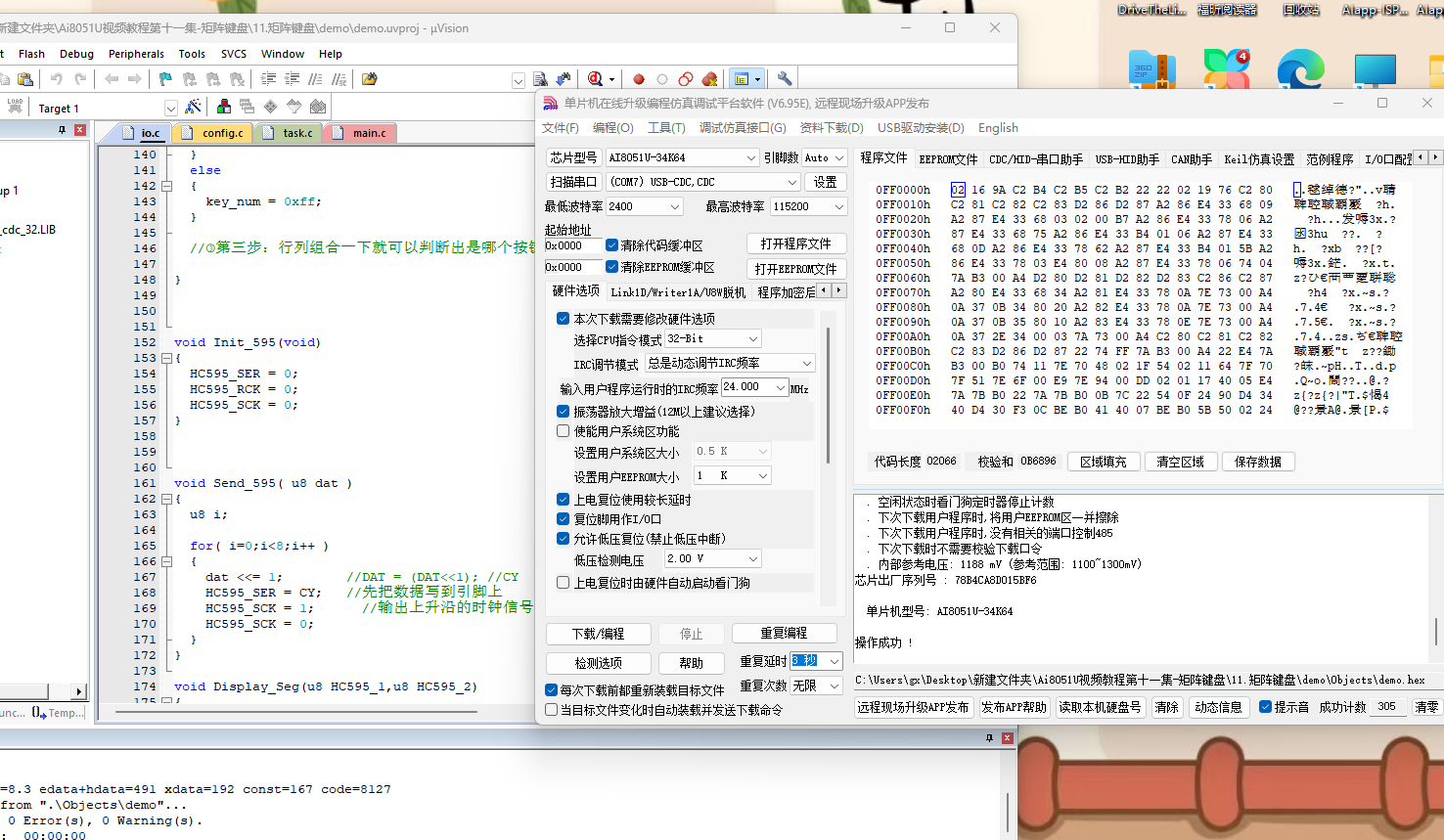Clear all bookmarks in µVision toolbar

coord(237,79)
